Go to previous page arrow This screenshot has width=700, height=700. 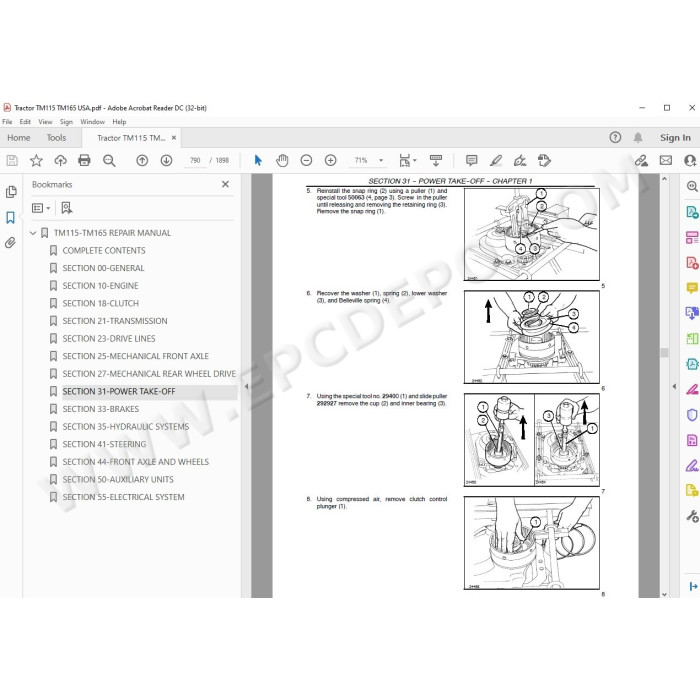(142, 160)
